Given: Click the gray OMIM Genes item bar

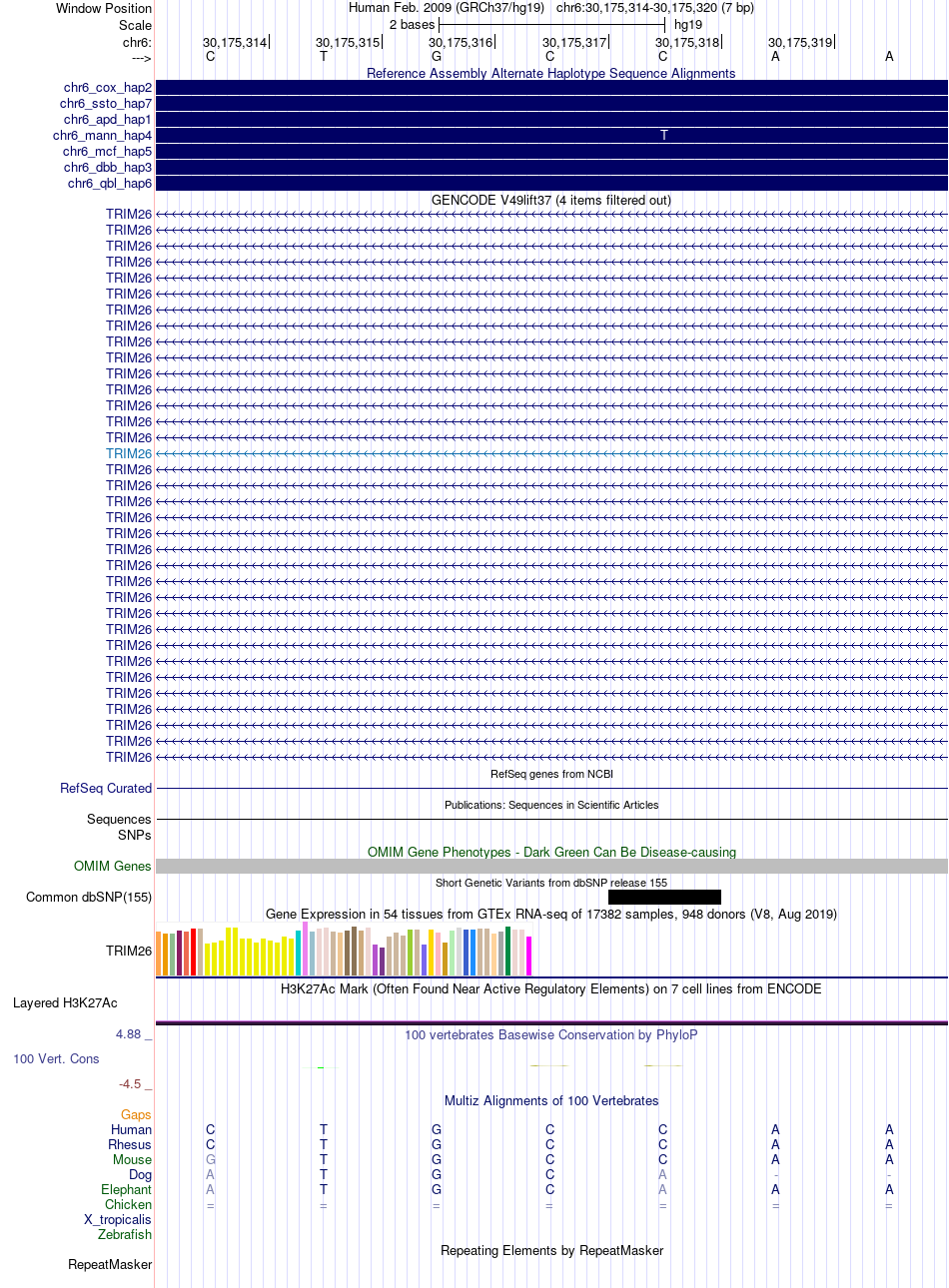Looking at the screenshot, I should pos(551,867).
